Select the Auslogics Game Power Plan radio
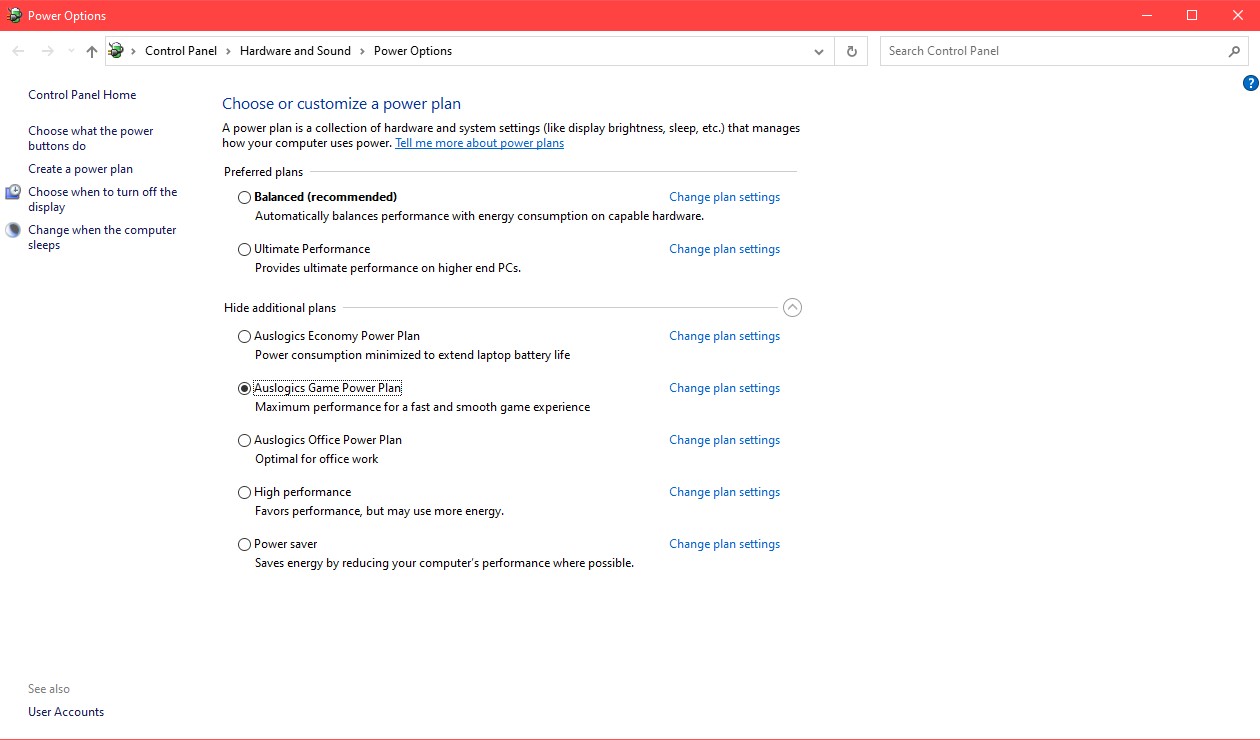The width and height of the screenshot is (1260, 740). (244, 389)
